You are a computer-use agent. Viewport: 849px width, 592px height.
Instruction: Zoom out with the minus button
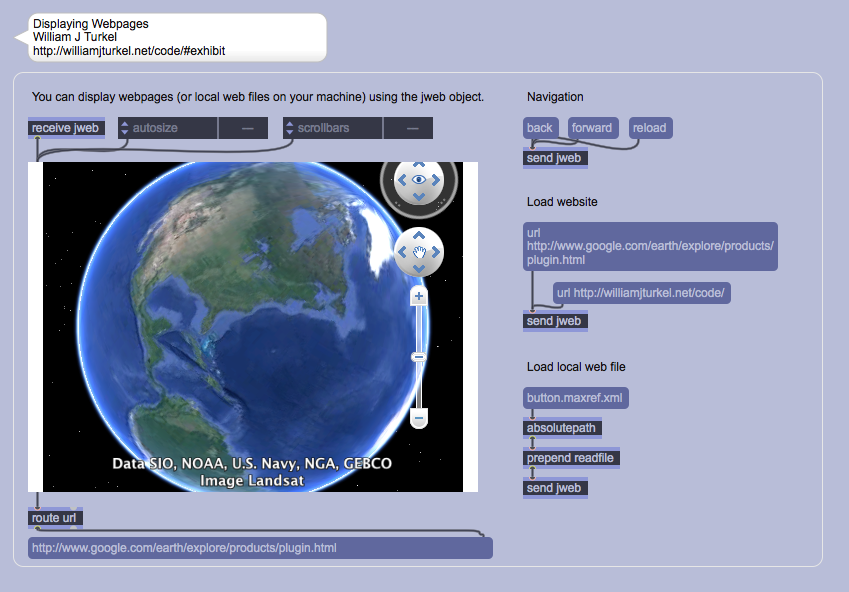point(419,416)
